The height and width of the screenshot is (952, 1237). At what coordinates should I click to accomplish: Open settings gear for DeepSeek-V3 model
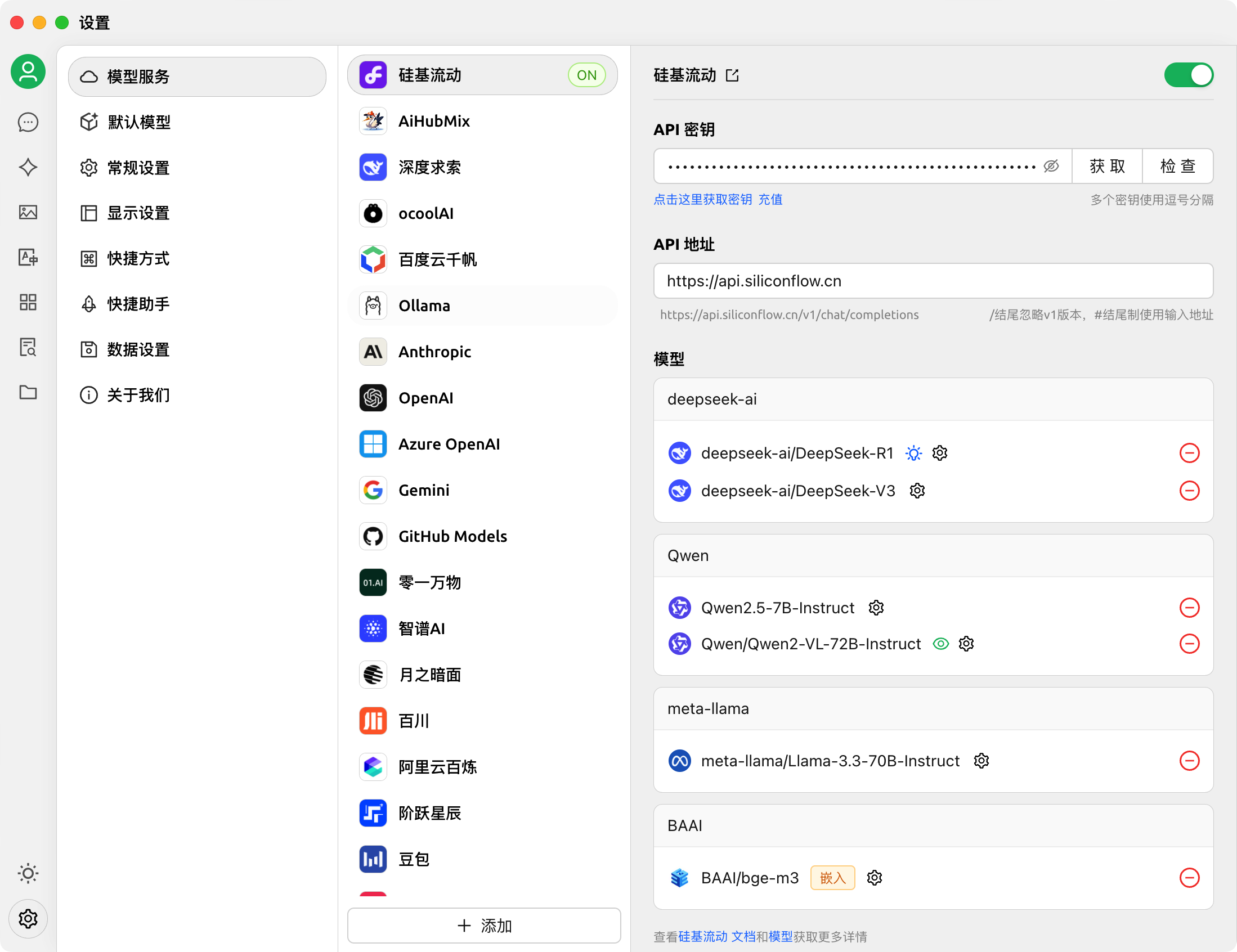(917, 491)
